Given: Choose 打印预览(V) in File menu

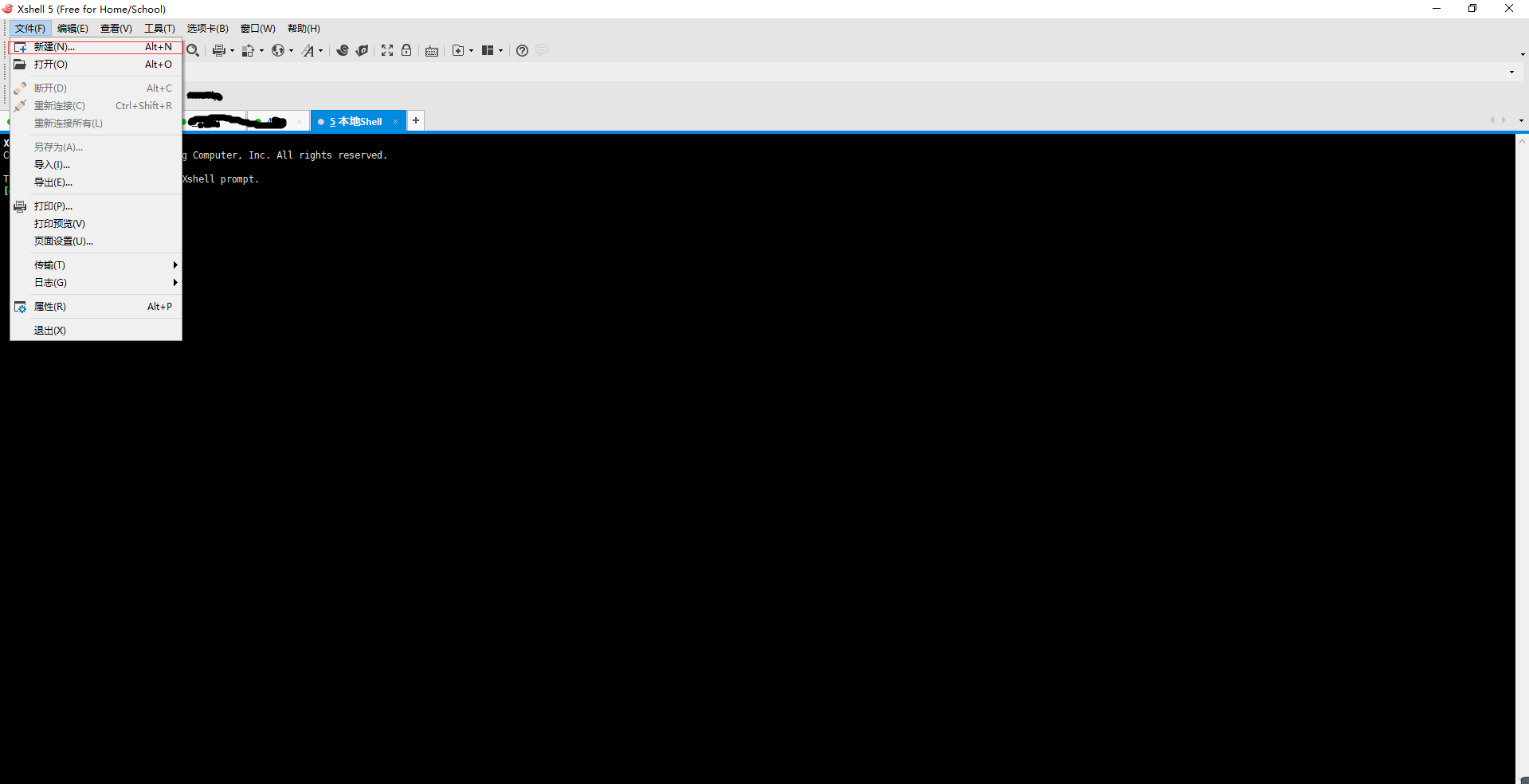Looking at the screenshot, I should coord(96,224).
